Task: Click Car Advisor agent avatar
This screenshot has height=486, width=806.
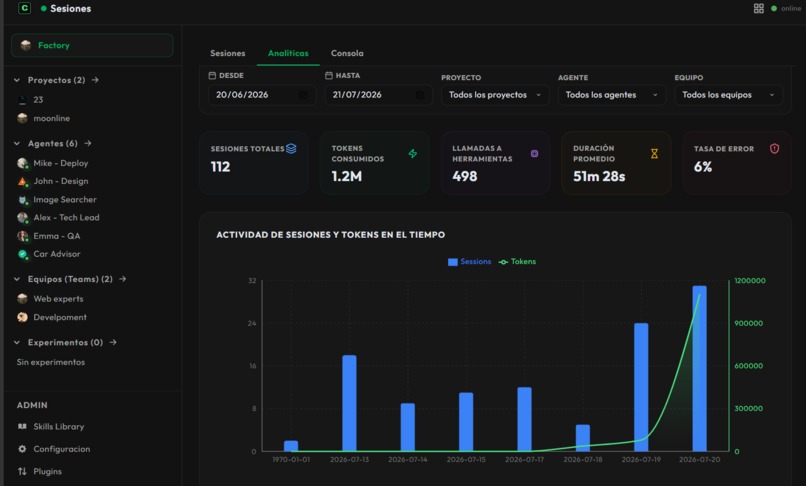Action: click(x=23, y=254)
